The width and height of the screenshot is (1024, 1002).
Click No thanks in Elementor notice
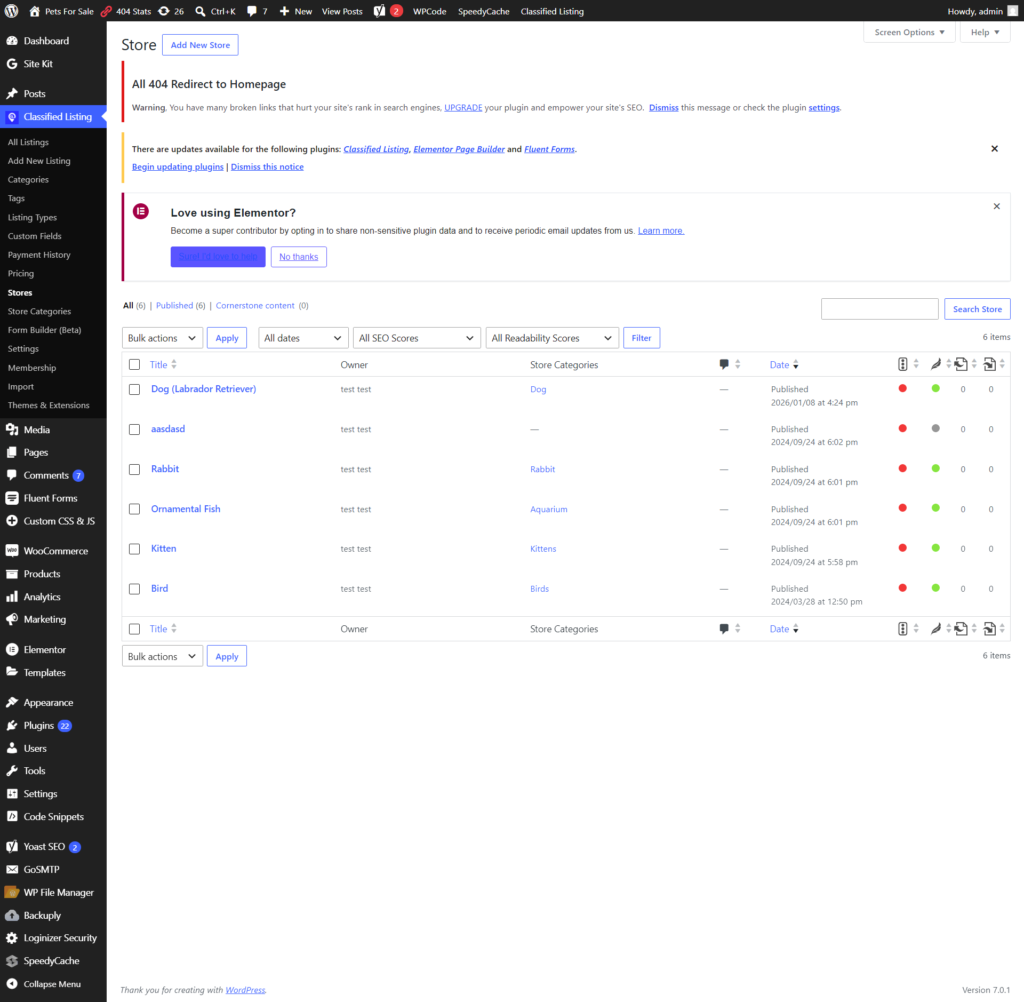coord(298,257)
